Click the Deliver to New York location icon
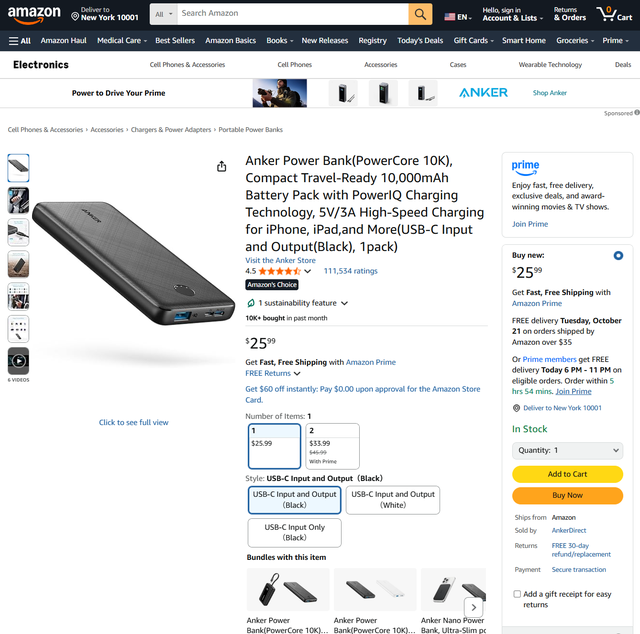 coord(75,17)
